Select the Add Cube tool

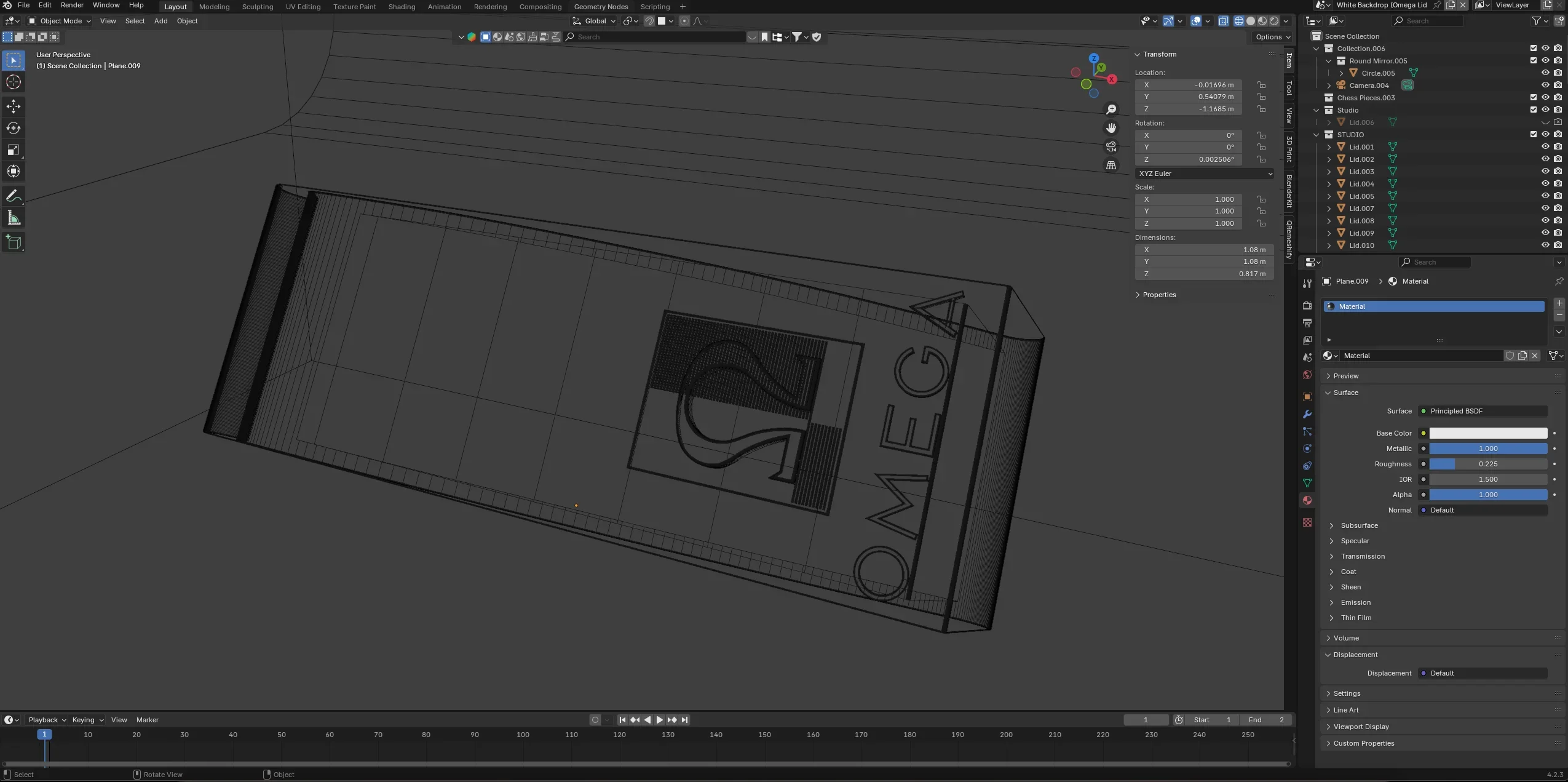click(14, 242)
